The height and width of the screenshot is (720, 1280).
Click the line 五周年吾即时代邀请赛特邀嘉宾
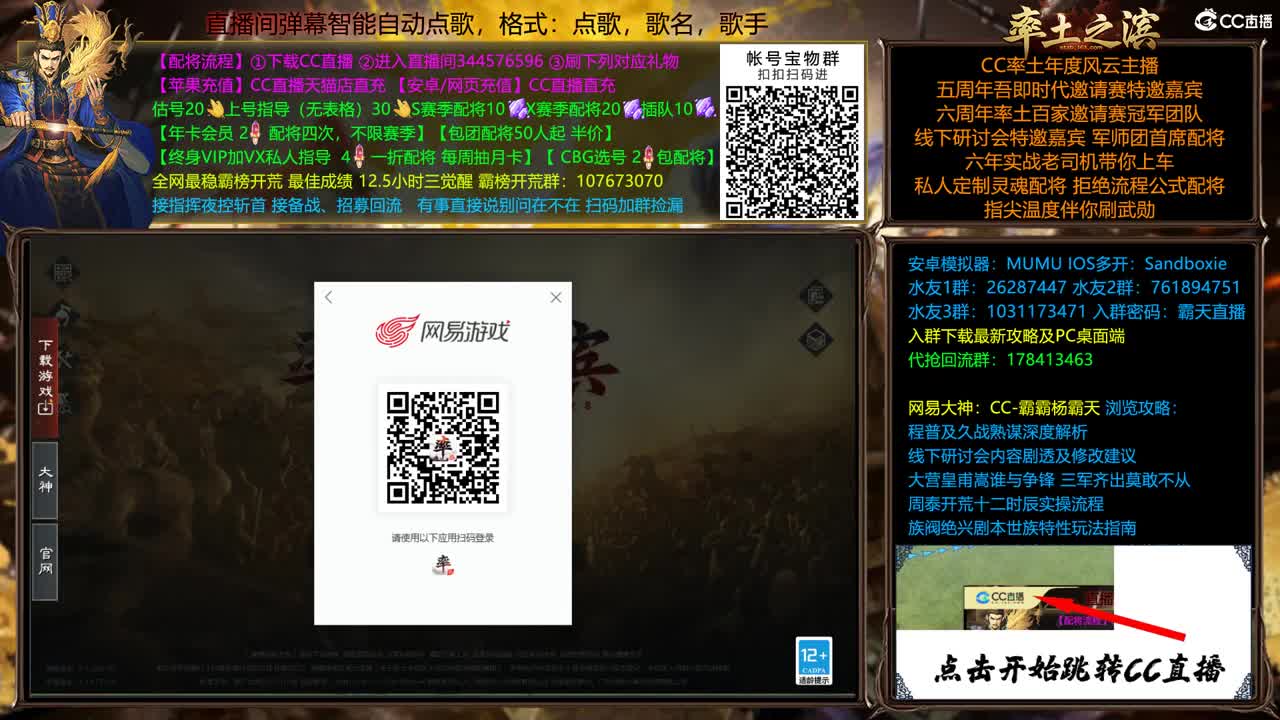click(x=1069, y=90)
